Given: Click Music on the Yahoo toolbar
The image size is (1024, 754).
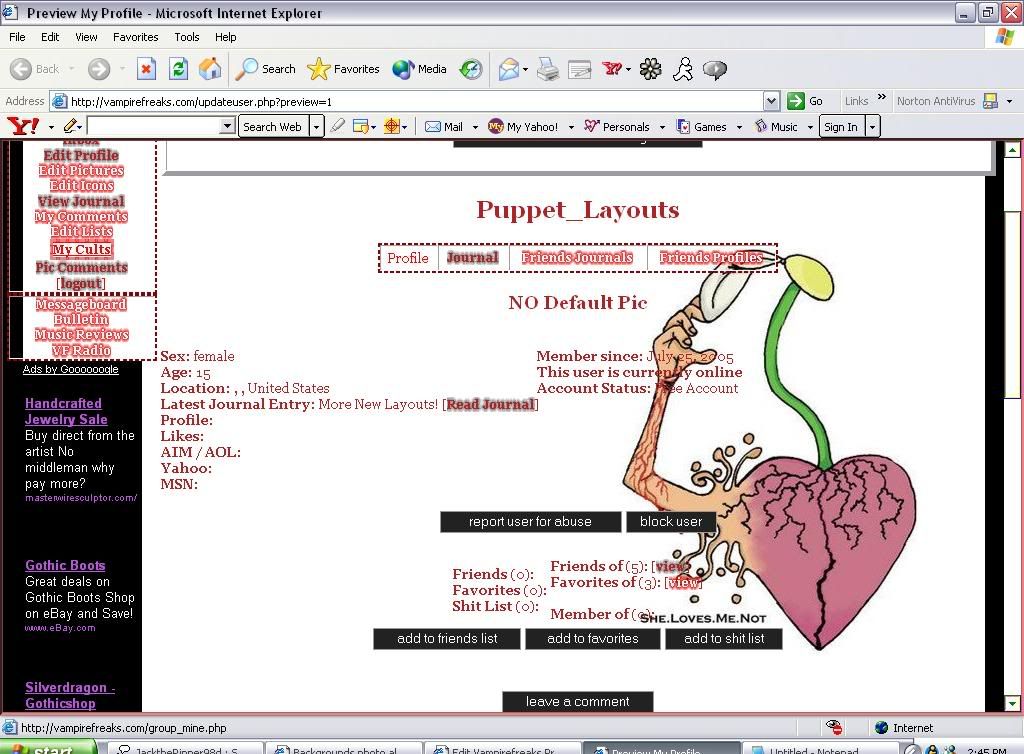Looking at the screenshot, I should pyautogui.click(x=776, y=127).
